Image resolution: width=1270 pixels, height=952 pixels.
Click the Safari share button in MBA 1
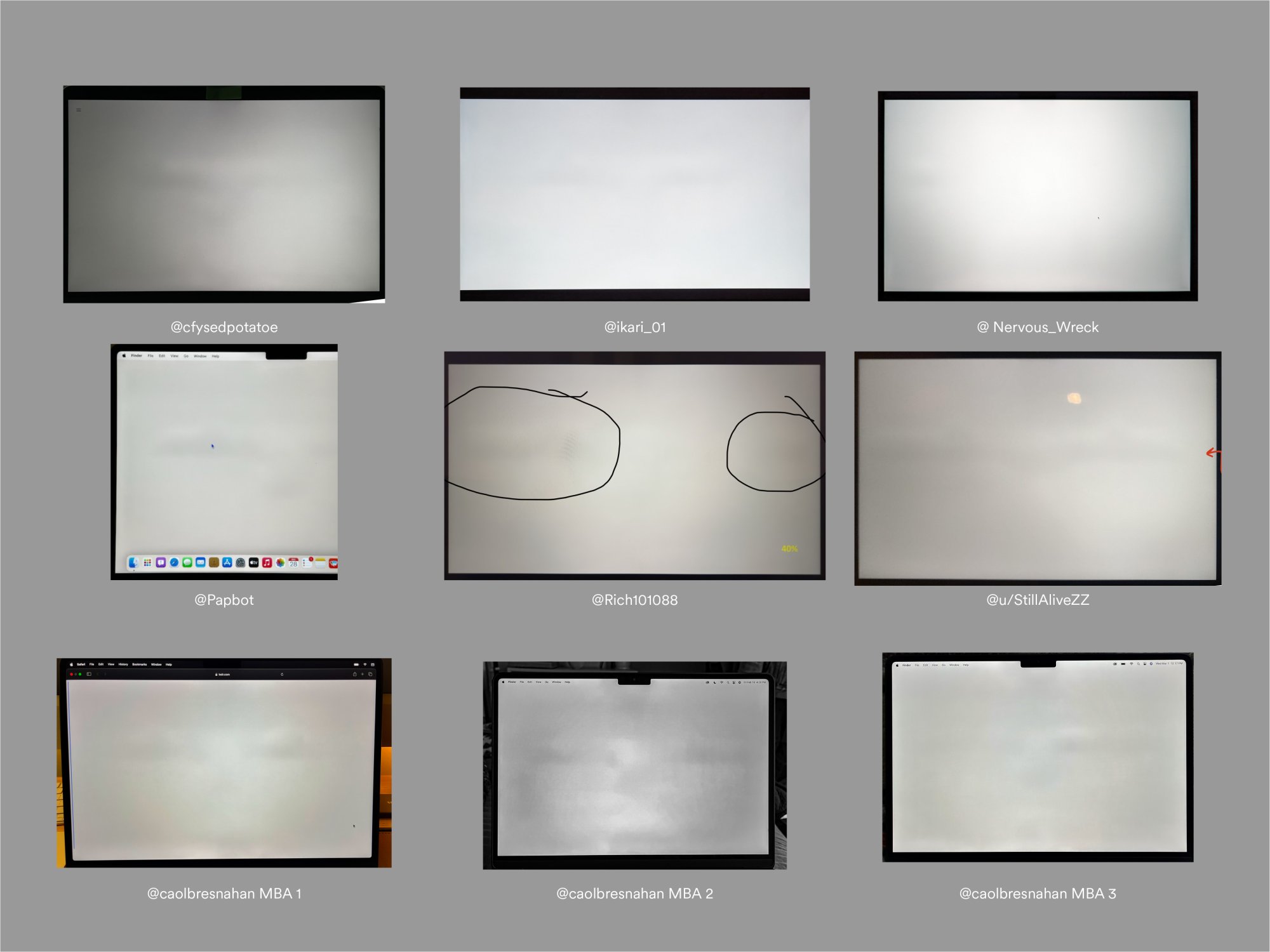click(354, 674)
